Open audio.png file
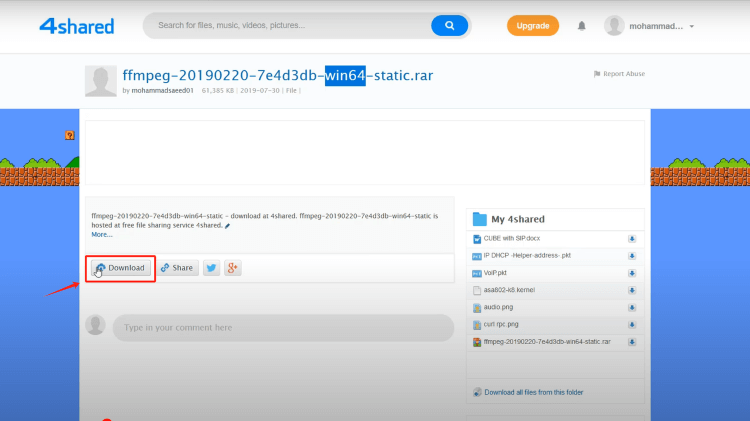The image size is (750, 421). (x=498, y=307)
